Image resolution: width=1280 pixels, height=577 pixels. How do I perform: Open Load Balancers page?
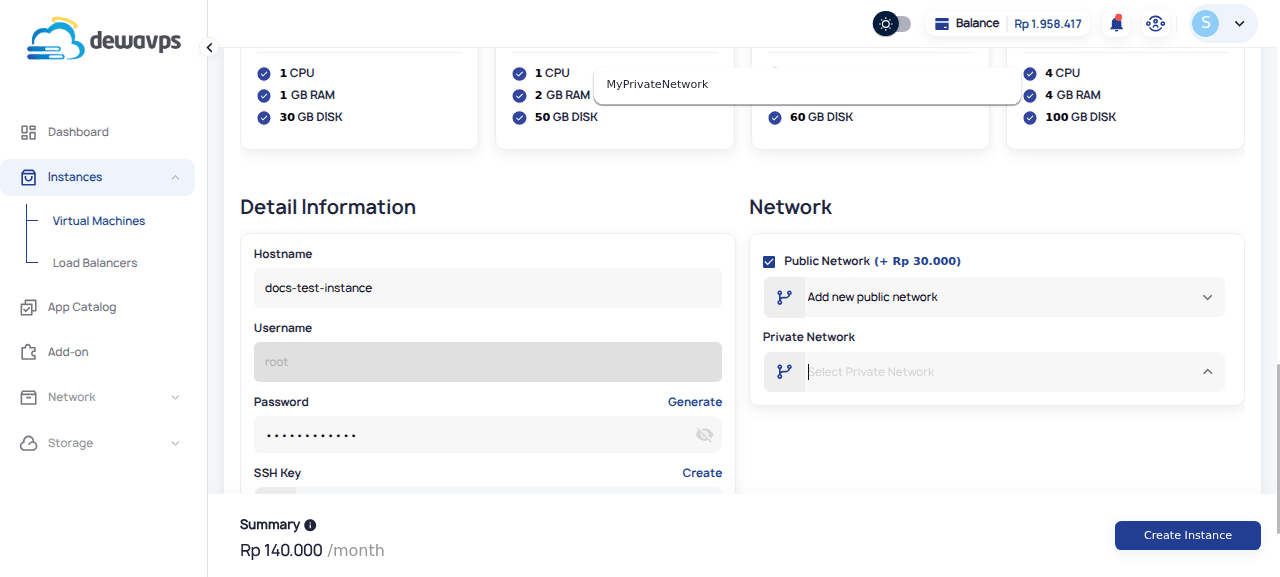(96, 262)
